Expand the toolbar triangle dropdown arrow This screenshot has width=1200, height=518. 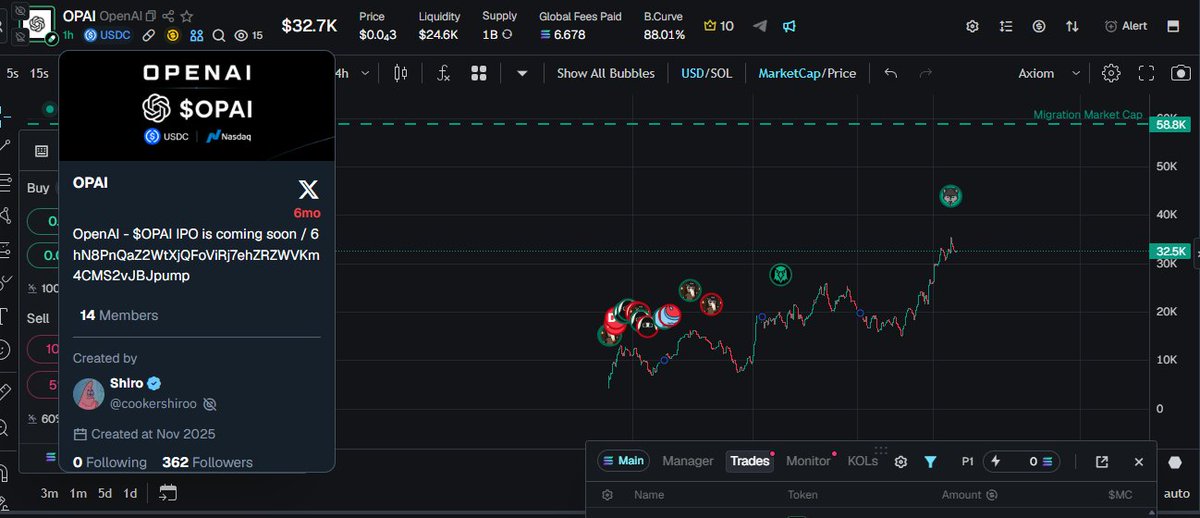pyautogui.click(x=521, y=73)
